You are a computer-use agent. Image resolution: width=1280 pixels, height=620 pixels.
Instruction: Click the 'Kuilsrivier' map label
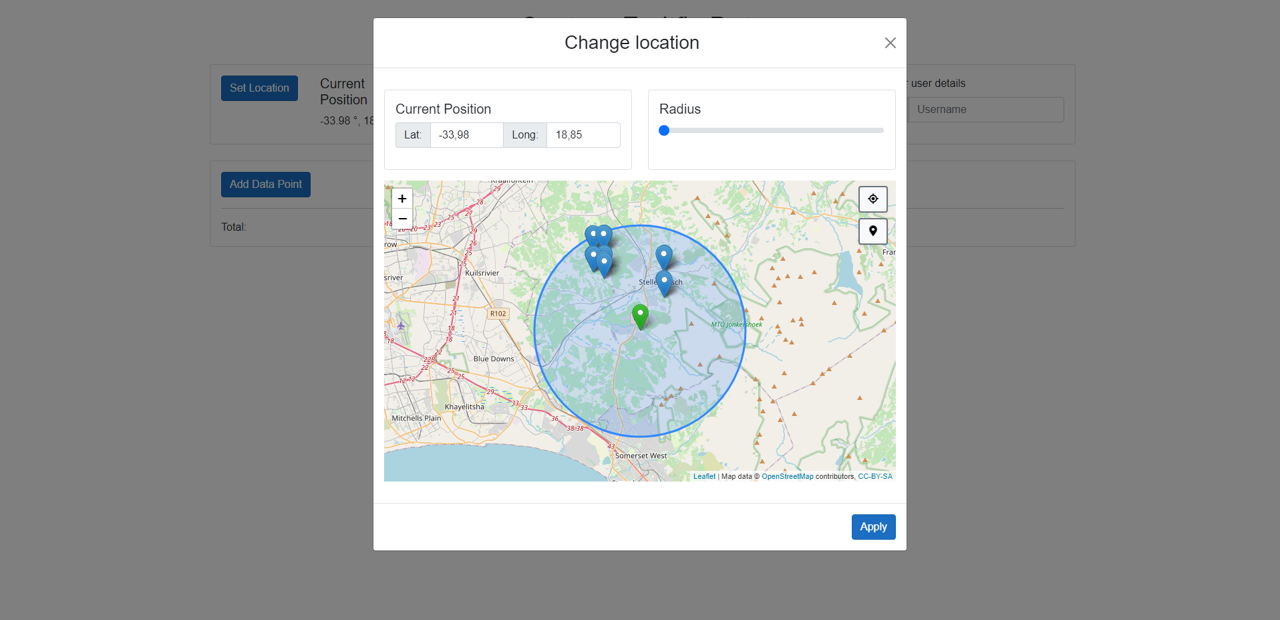(x=482, y=272)
